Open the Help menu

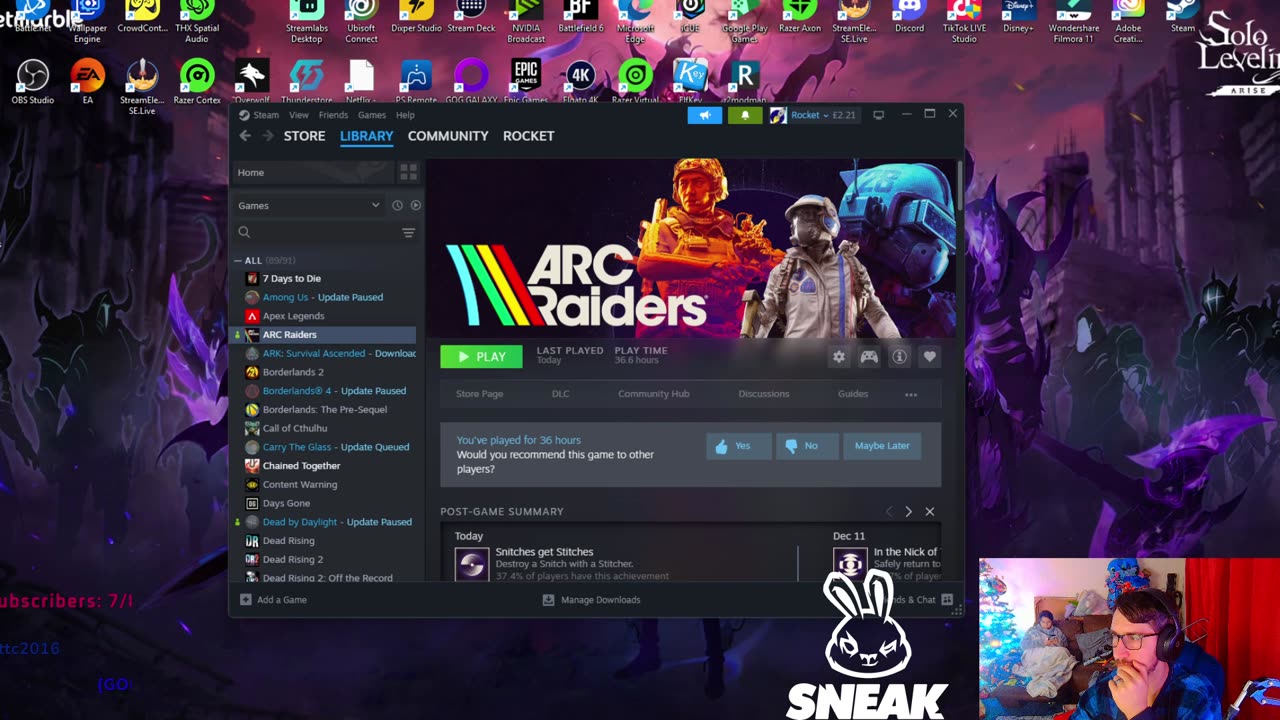pos(405,115)
